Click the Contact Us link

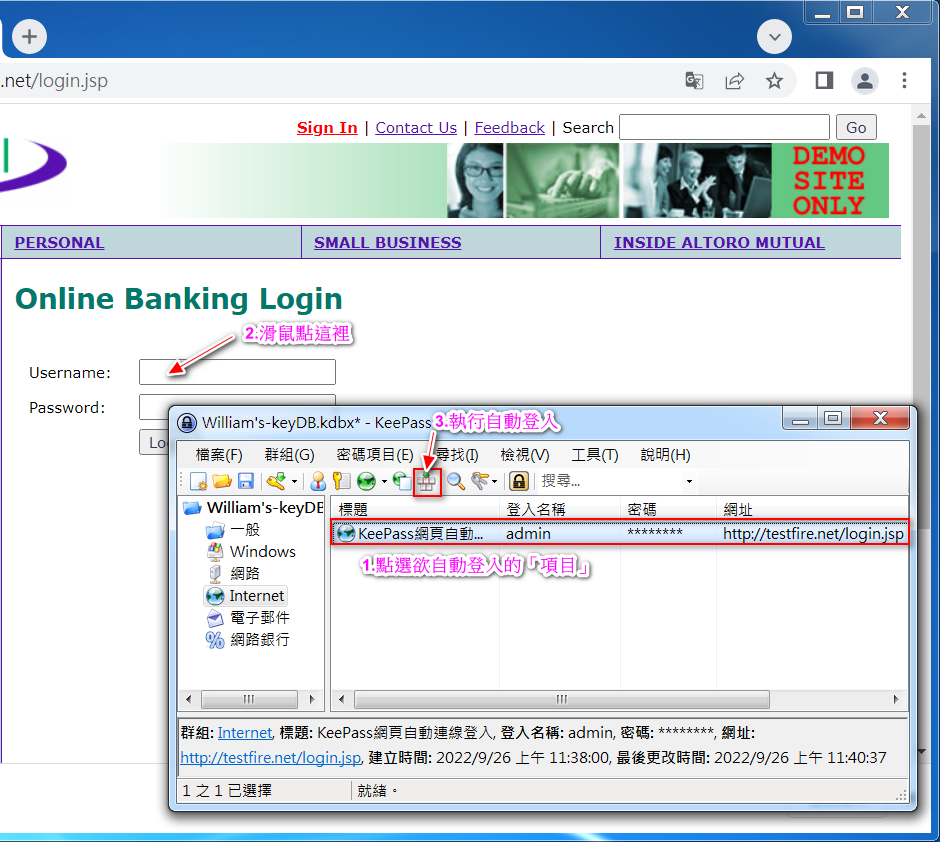point(416,128)
